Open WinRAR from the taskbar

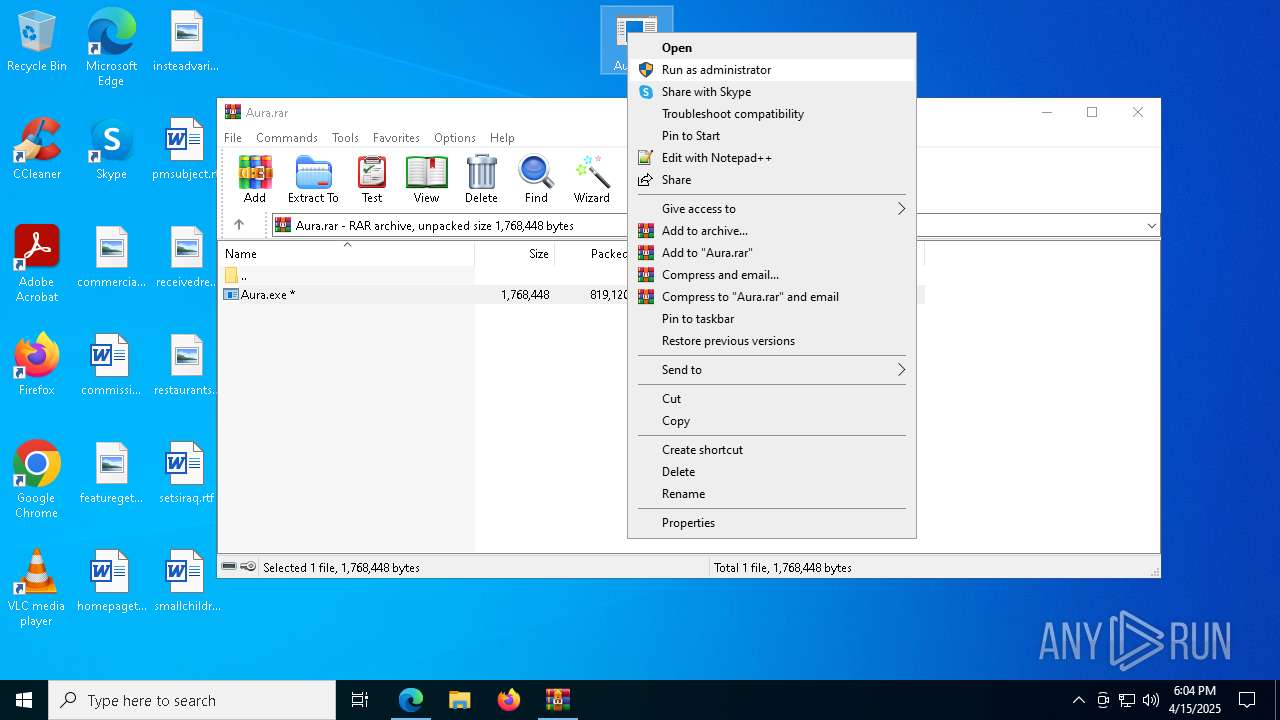557,700
